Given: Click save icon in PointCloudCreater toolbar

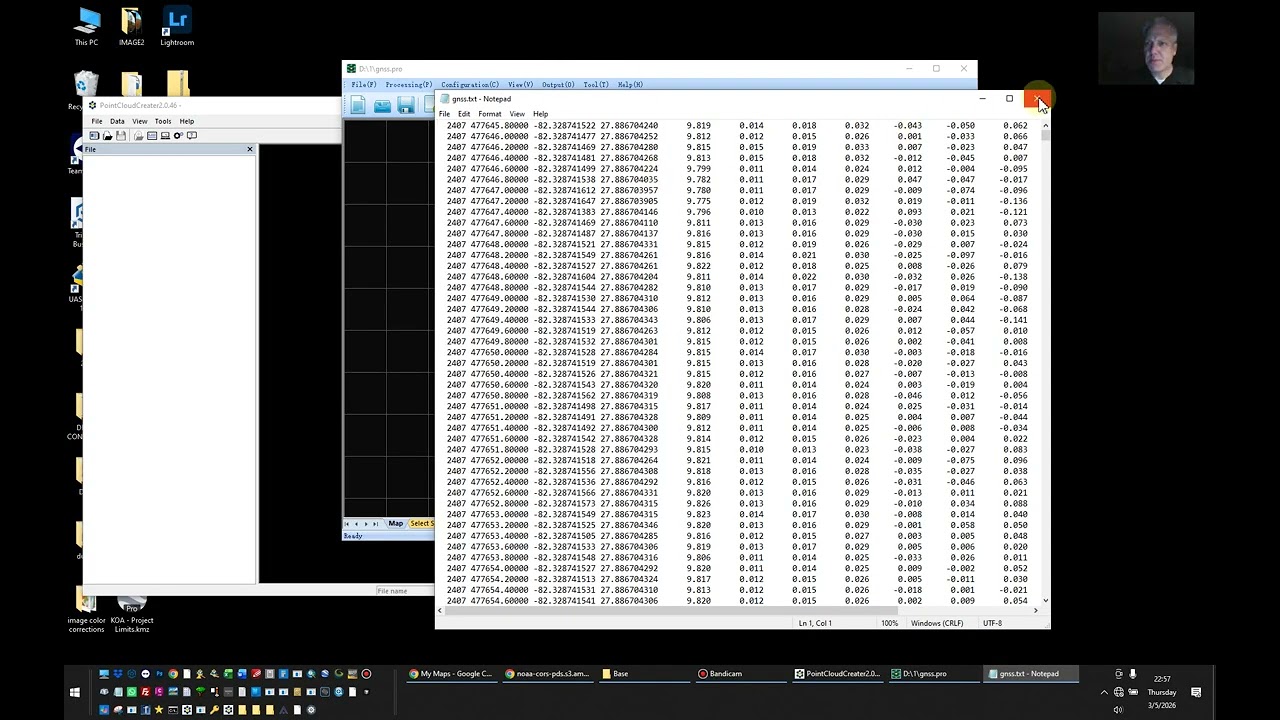Looking at the screenshot, I should (x=120, y=136).
